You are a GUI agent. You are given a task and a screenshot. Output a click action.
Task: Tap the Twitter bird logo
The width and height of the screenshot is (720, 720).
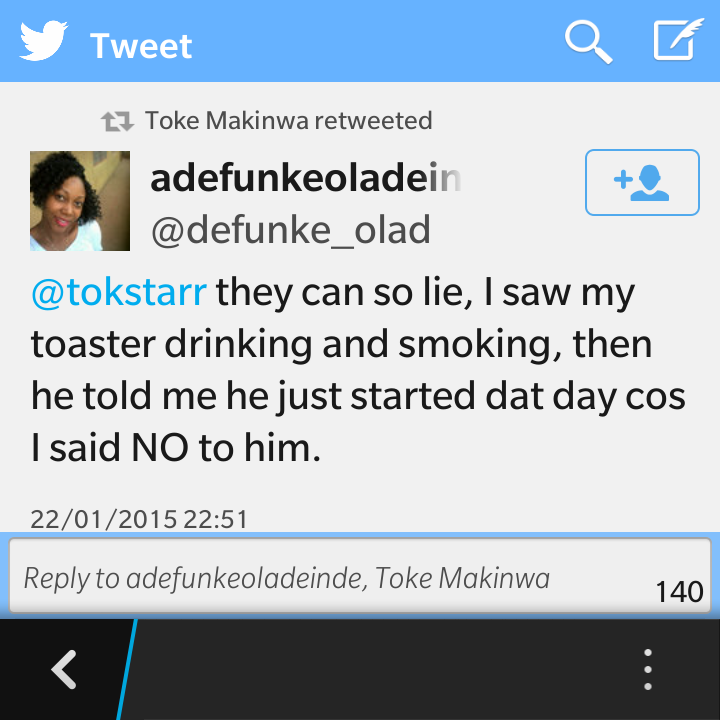44,42
